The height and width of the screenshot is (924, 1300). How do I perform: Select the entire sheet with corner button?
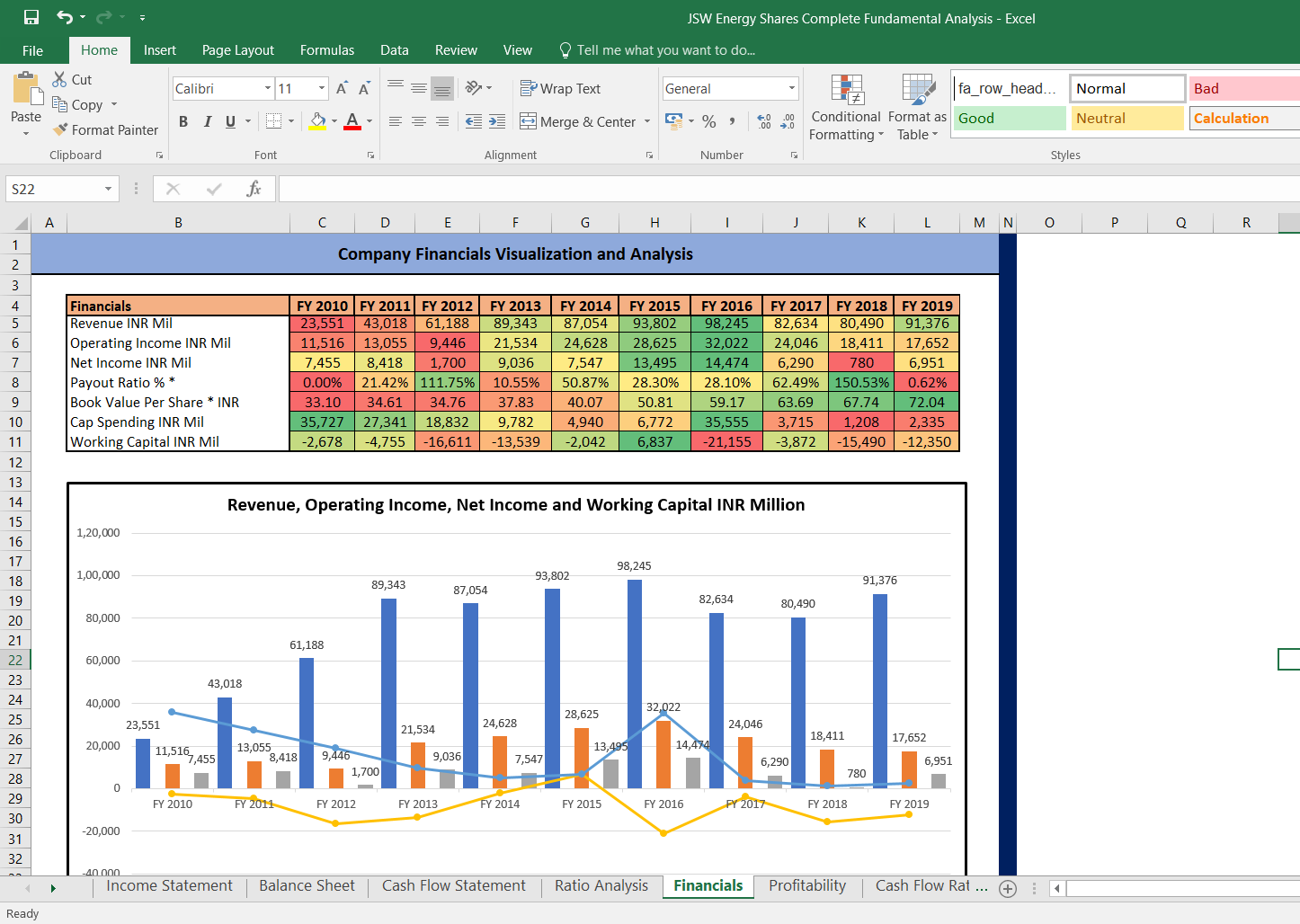[x=17, y=223]
